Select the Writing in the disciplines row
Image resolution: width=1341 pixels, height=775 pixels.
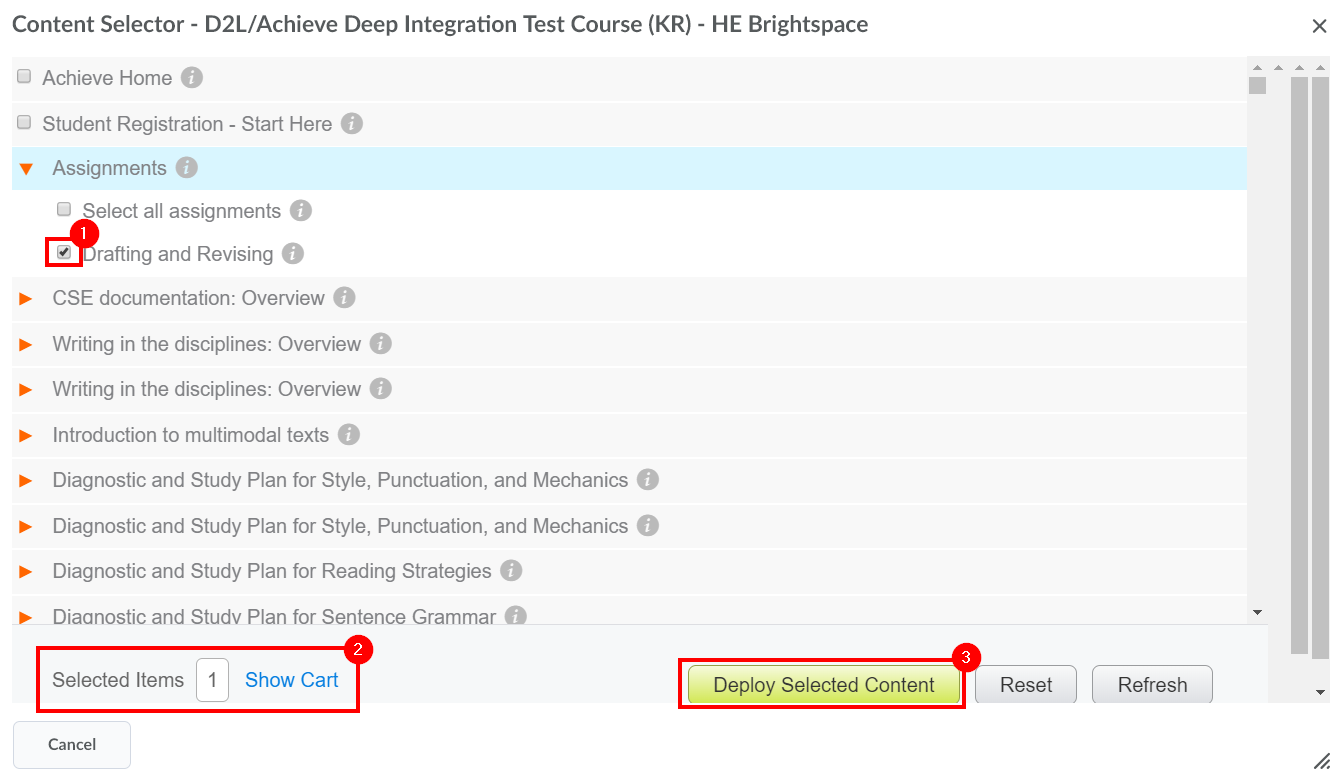(x=207, y=343)
